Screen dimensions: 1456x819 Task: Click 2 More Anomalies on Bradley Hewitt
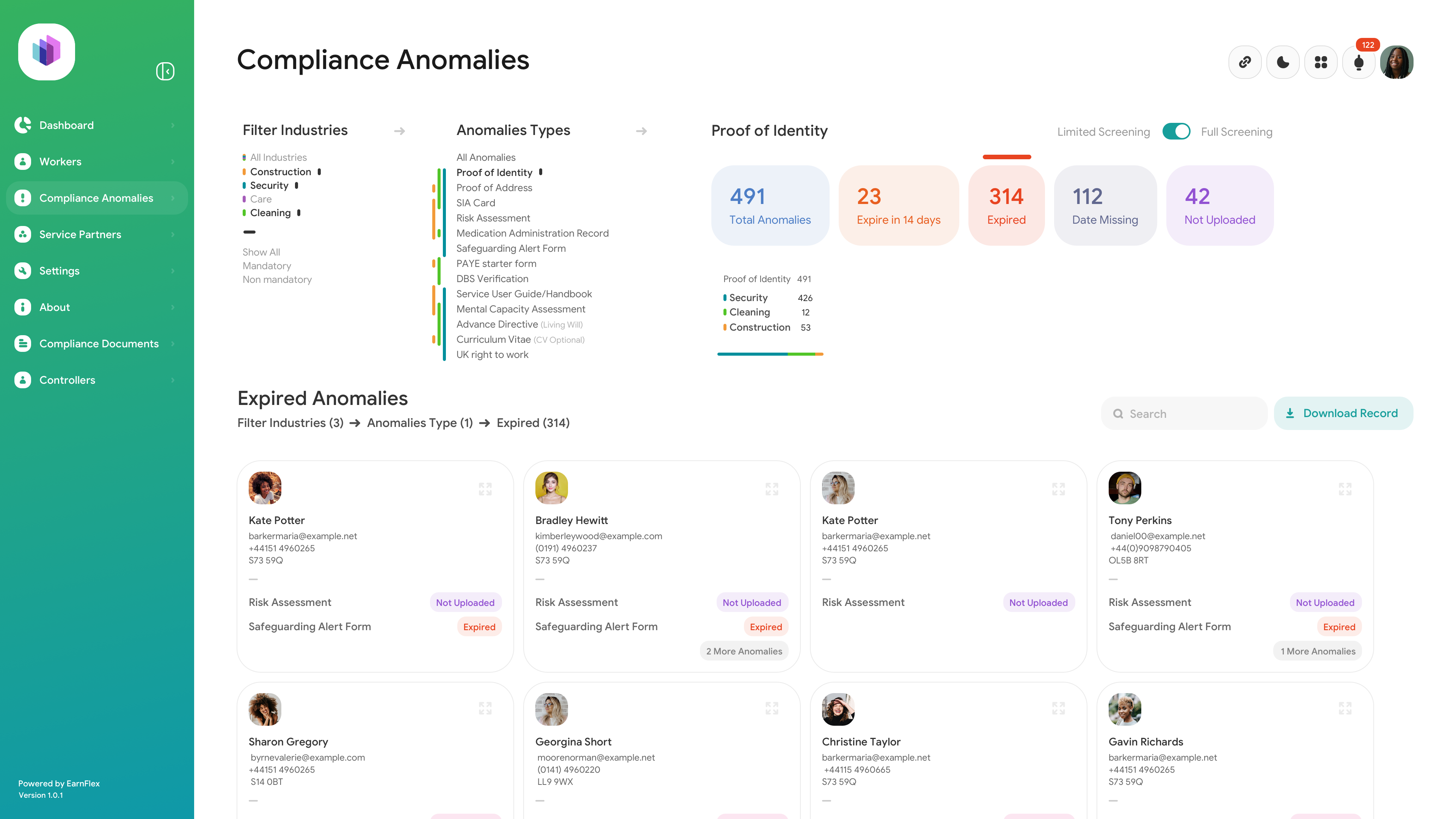click(744, 651)
